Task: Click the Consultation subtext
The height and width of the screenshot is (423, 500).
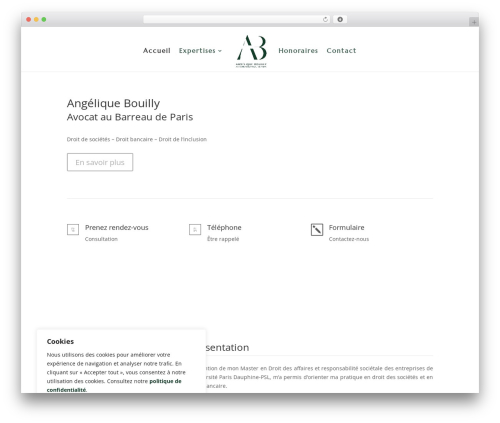Action: pos(101,239)
